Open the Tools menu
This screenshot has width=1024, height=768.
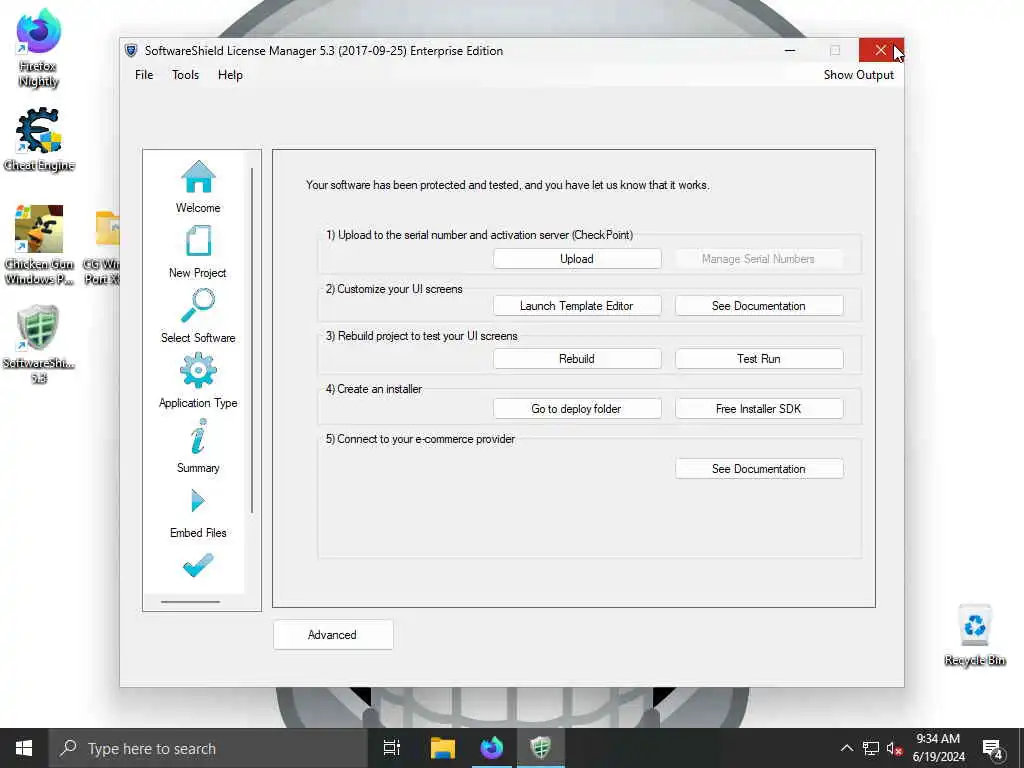click(x=185, y=75)
